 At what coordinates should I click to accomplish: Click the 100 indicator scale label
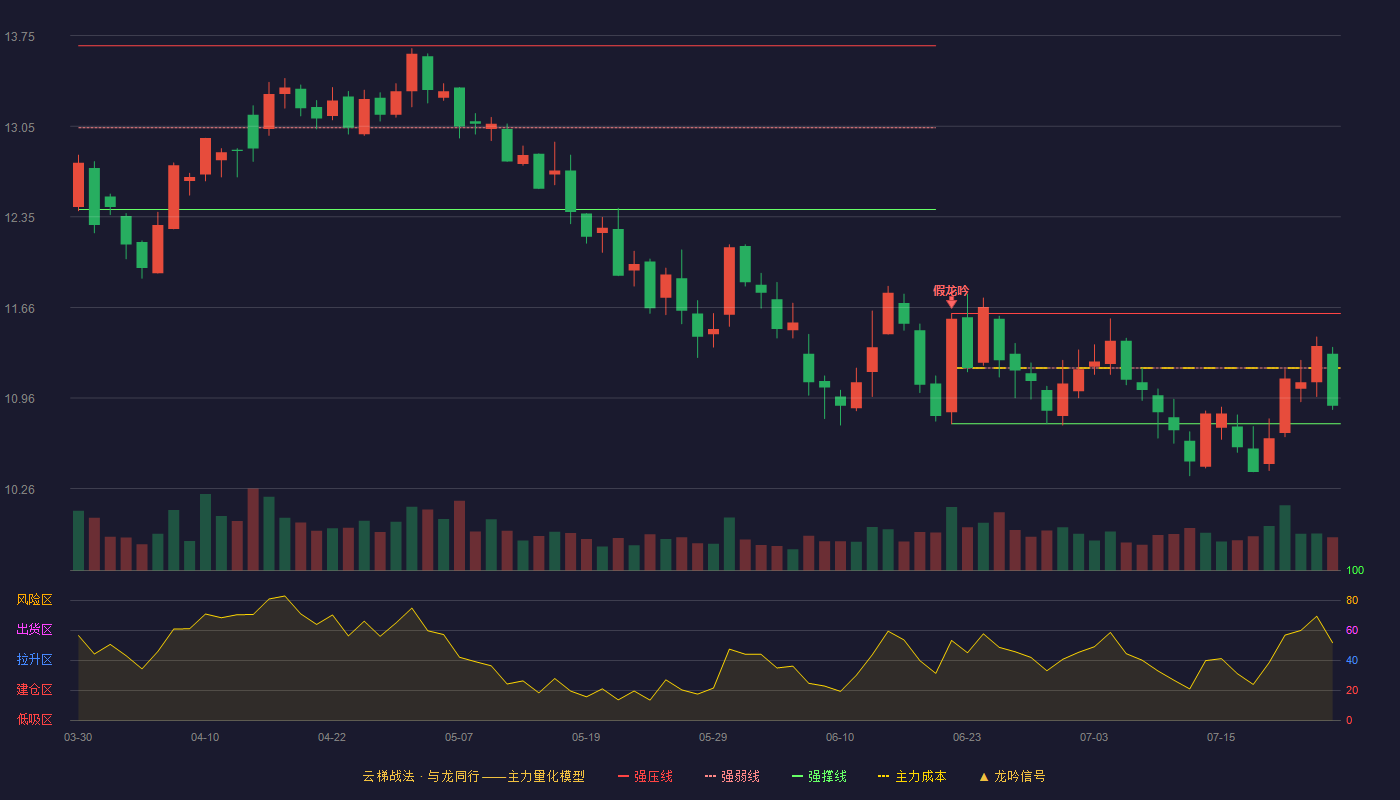[x=1355, y=571]
